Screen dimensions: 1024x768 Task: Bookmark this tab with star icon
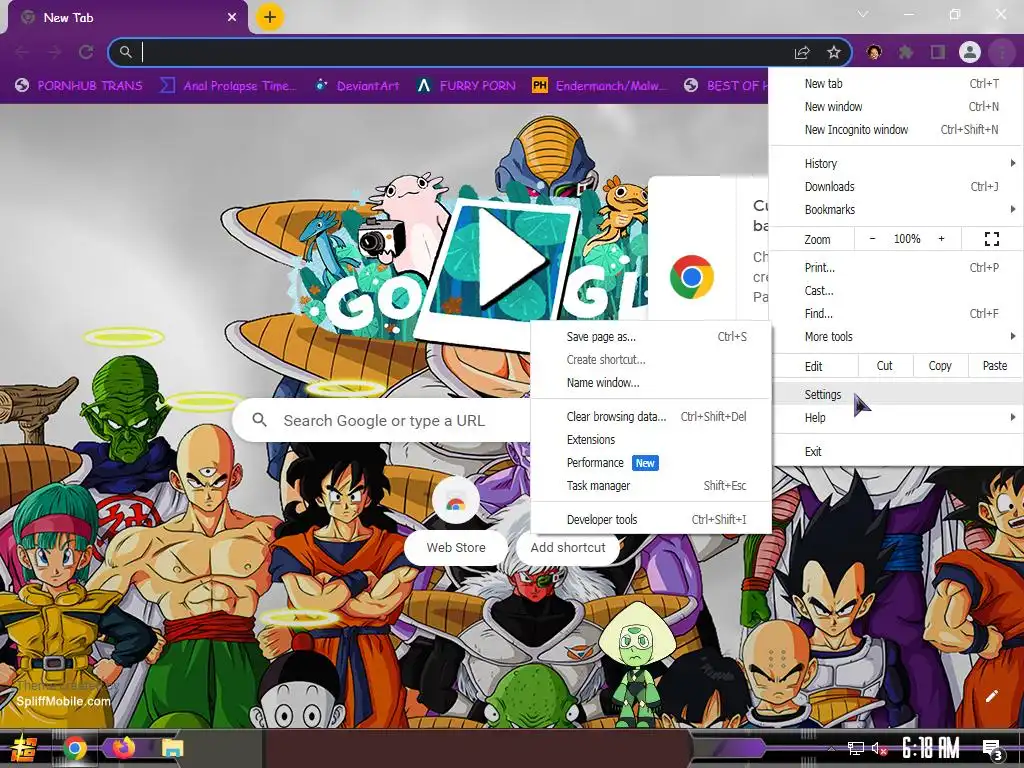(834, 52)
